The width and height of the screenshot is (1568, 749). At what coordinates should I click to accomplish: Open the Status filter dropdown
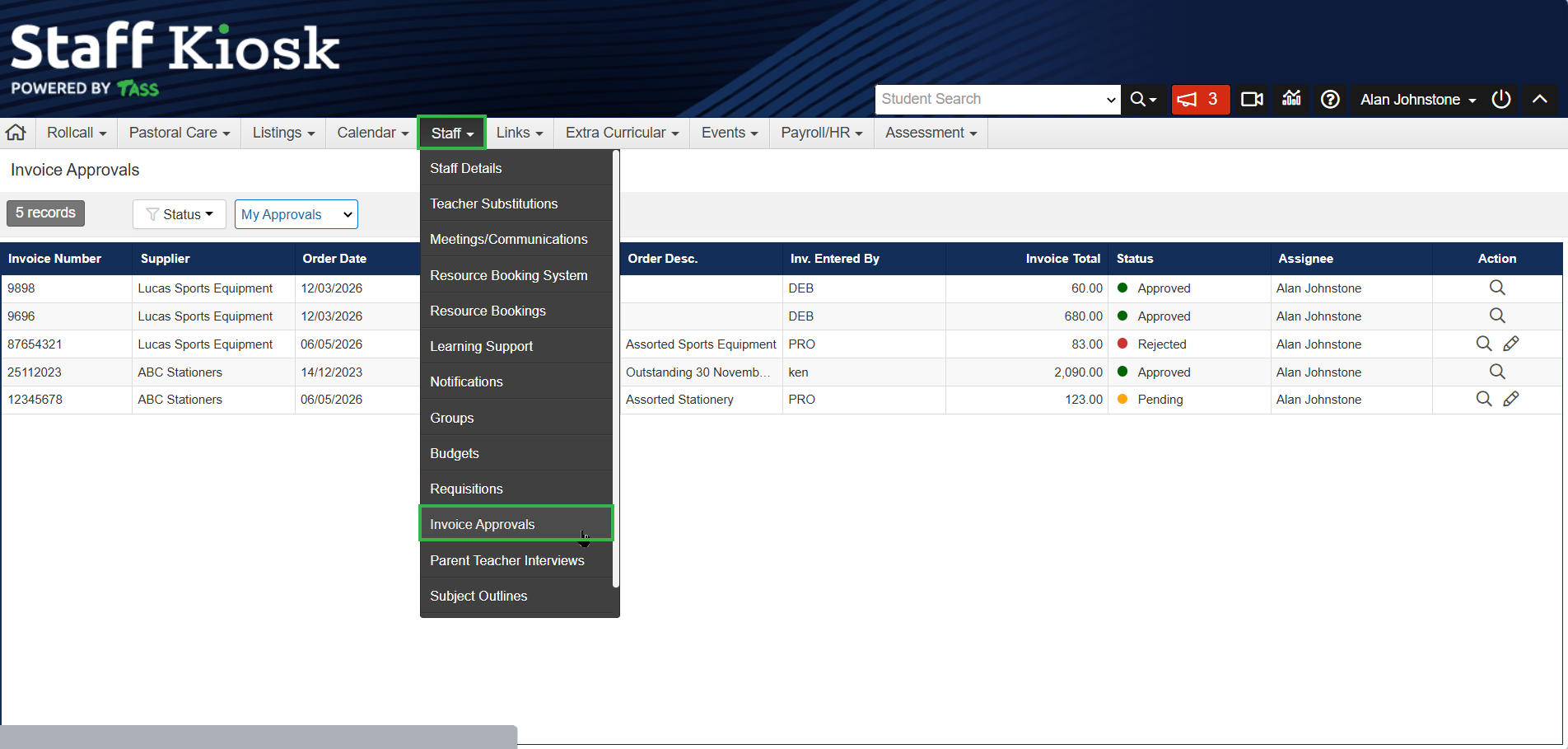pos(180,214)
